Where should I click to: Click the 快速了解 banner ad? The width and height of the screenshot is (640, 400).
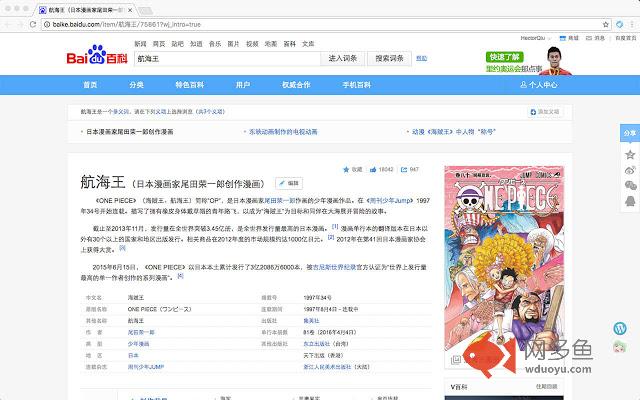coord(504,57)
